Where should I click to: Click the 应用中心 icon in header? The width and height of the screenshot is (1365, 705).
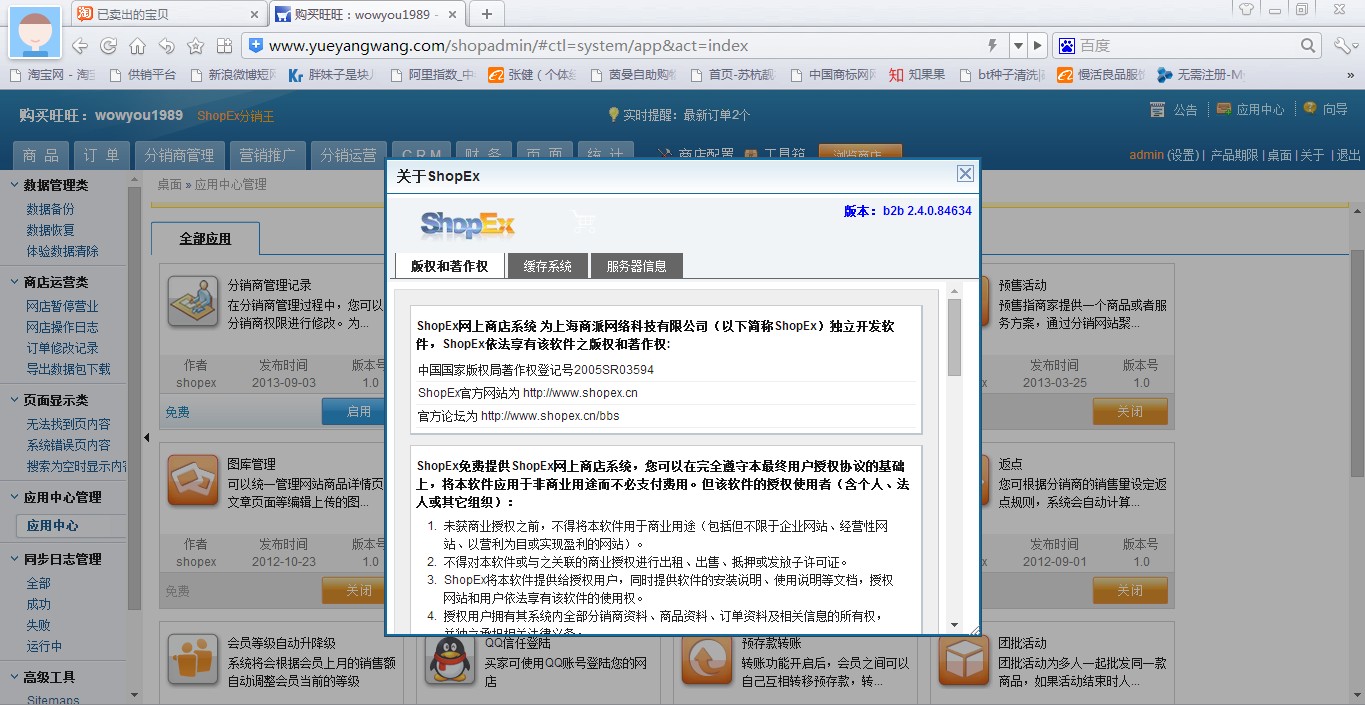click(1223, 109)
